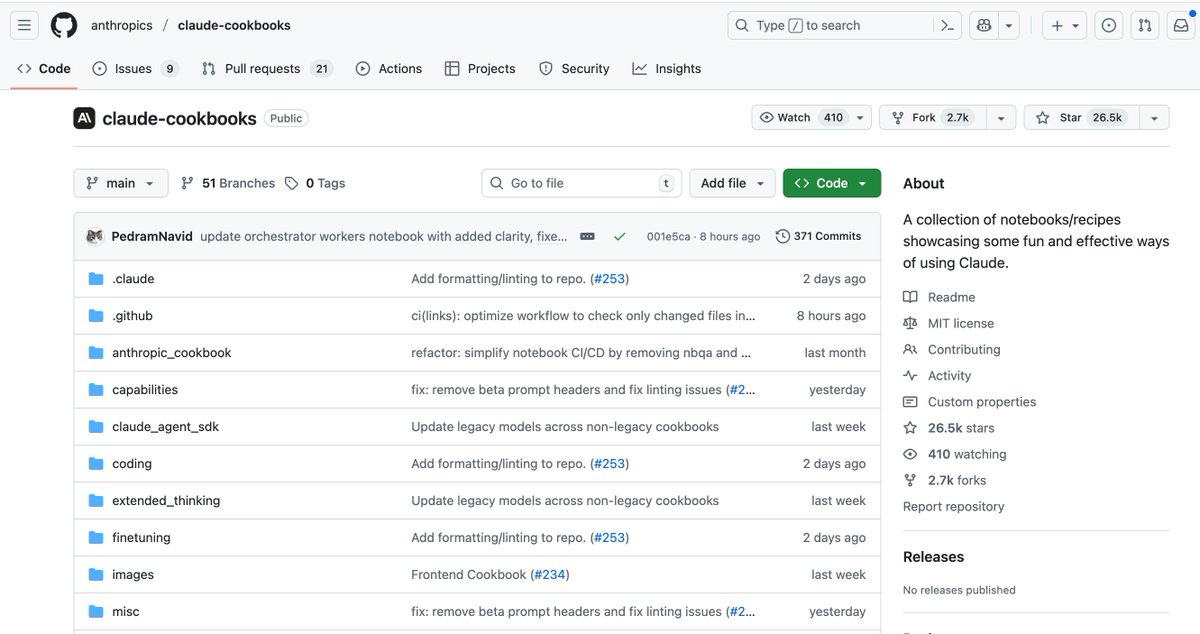Open #234 link in images row
The height and width of the screenshot is (634, 1200).
coord(549,575)
